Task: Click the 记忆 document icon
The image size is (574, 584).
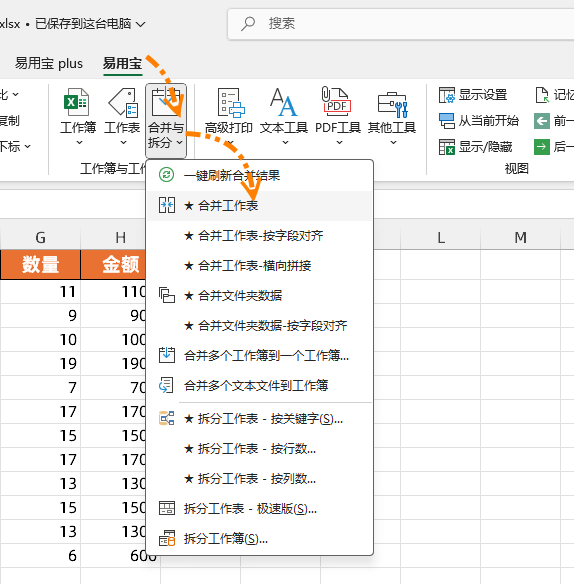Action: 542,95
